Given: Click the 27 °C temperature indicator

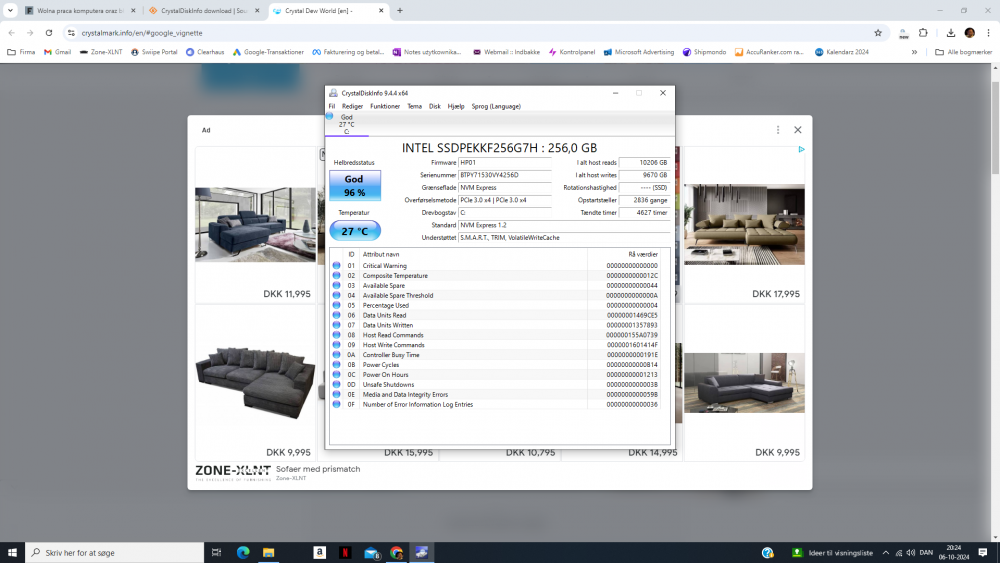Looking at the screenshot, I should 354,231.
